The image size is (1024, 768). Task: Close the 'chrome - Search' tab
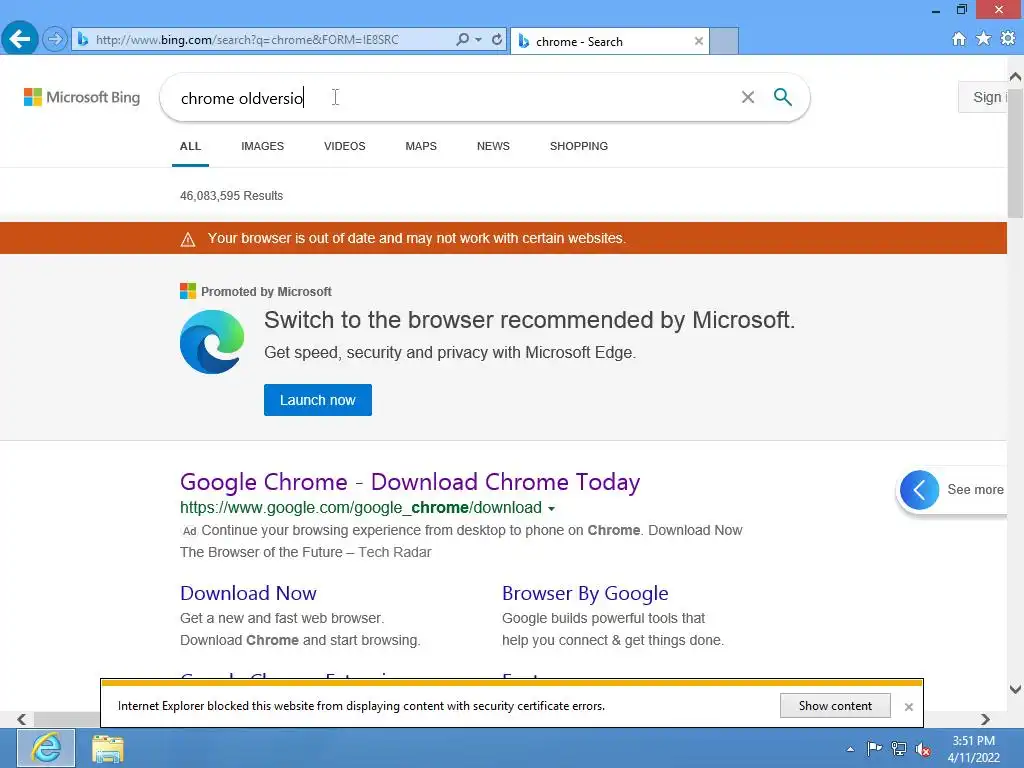point(699,41)
